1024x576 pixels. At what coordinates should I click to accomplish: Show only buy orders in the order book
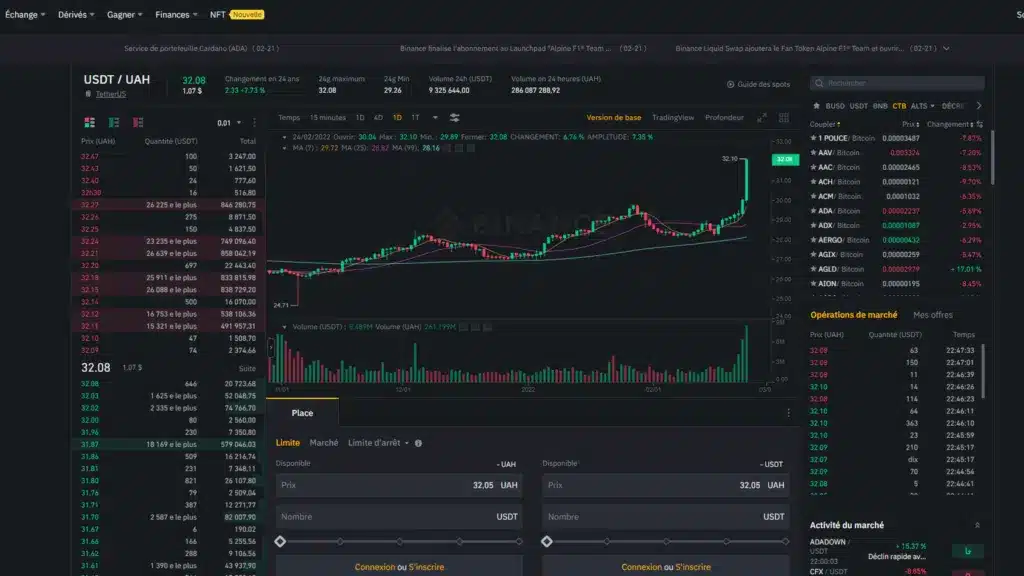pos(114,122)
